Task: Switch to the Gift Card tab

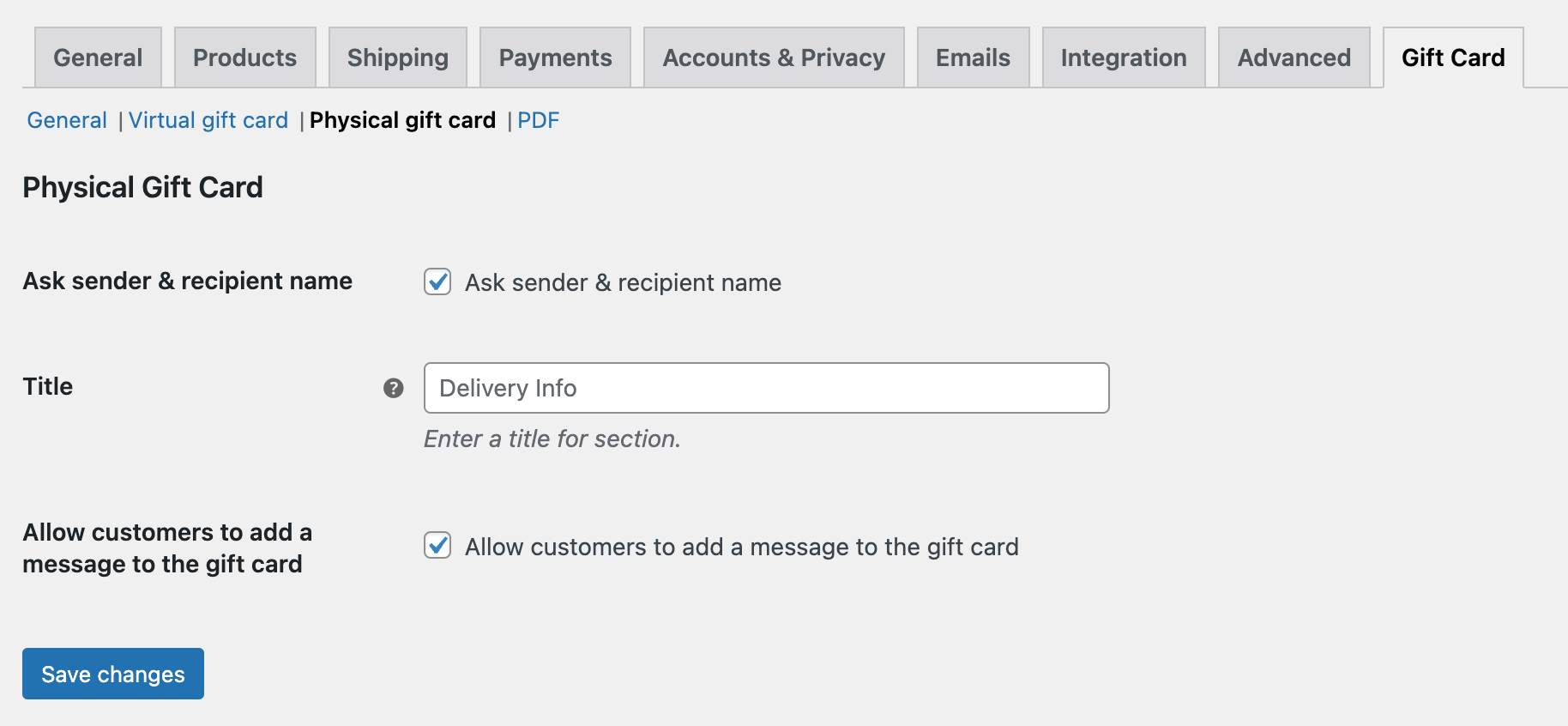Action: point(1452,57)
